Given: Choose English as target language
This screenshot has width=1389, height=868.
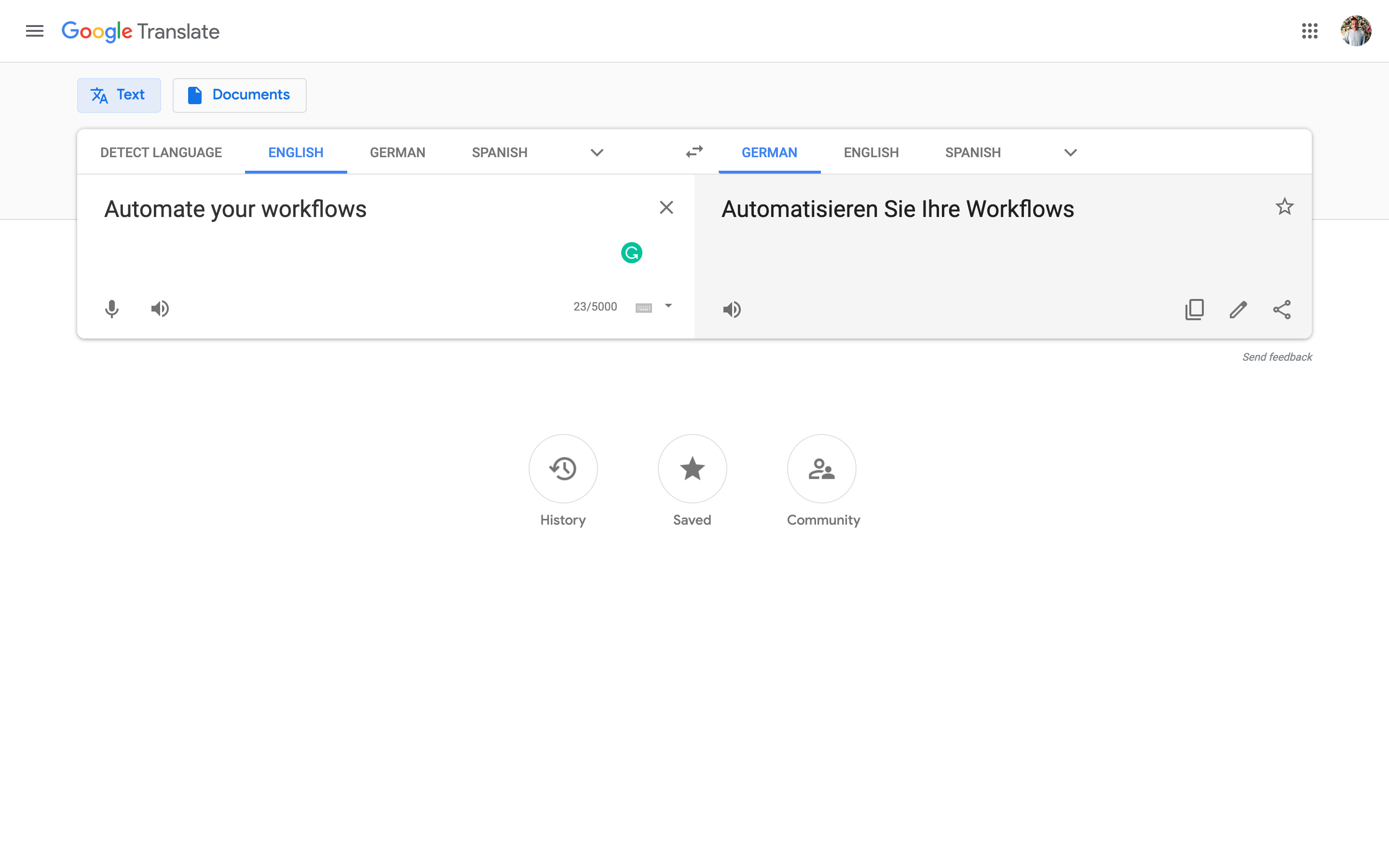Looking at the screenshot, I should click(x=871, y=153).
